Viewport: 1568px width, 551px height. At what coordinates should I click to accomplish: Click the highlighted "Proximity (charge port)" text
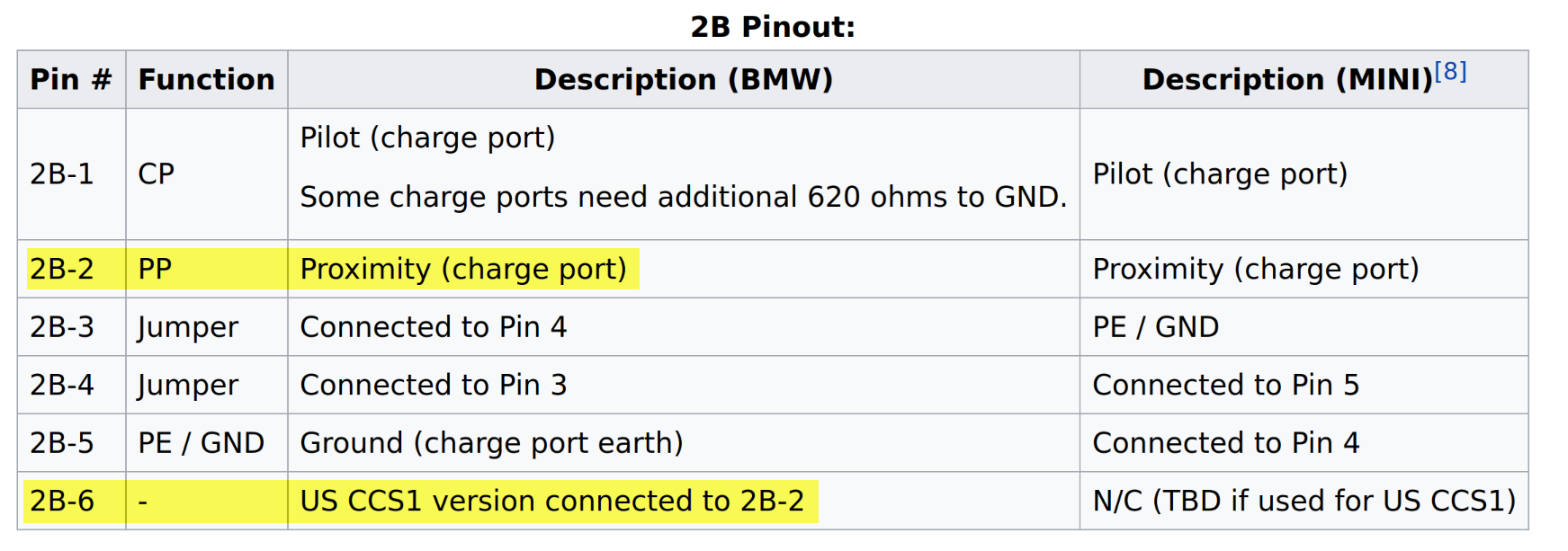coord(463,269)
